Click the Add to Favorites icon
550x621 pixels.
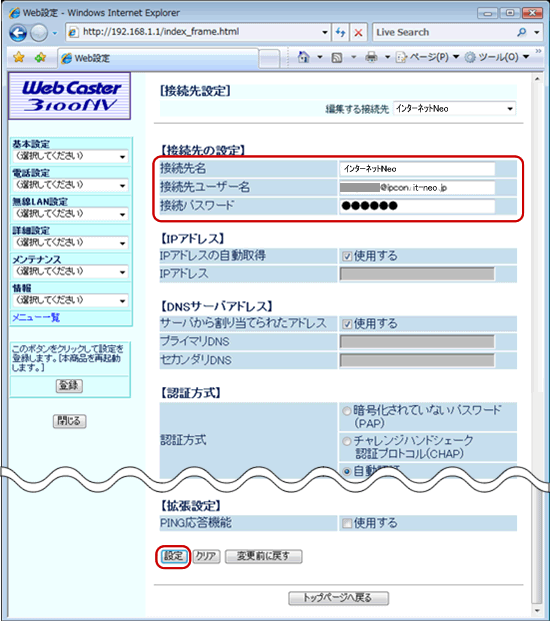click(x=40, y=58)
